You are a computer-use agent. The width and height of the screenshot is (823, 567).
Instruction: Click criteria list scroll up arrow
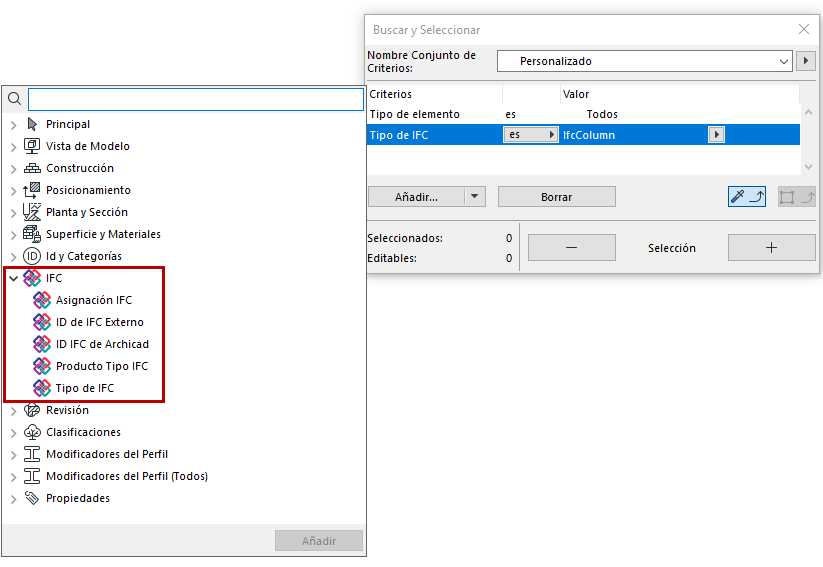pos(808,112)
